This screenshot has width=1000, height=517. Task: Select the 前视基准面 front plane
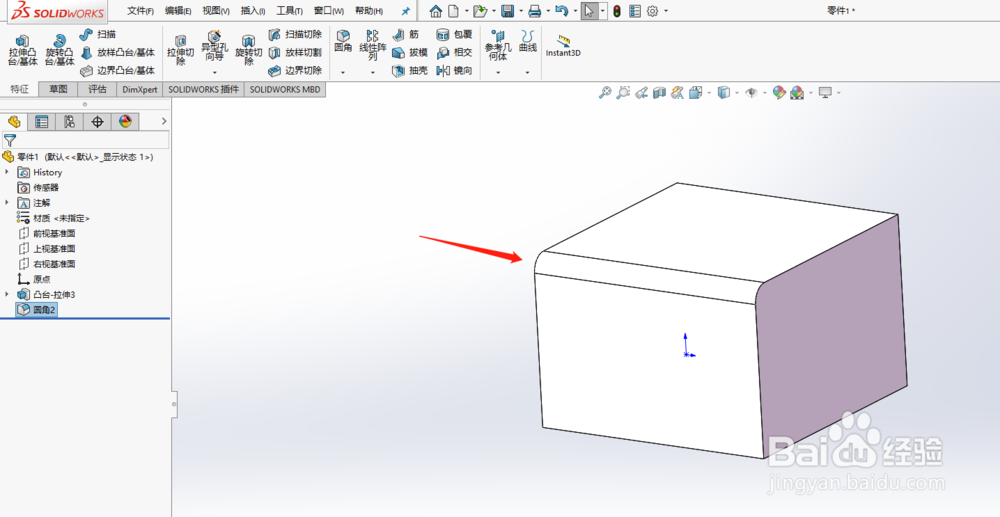47,233
